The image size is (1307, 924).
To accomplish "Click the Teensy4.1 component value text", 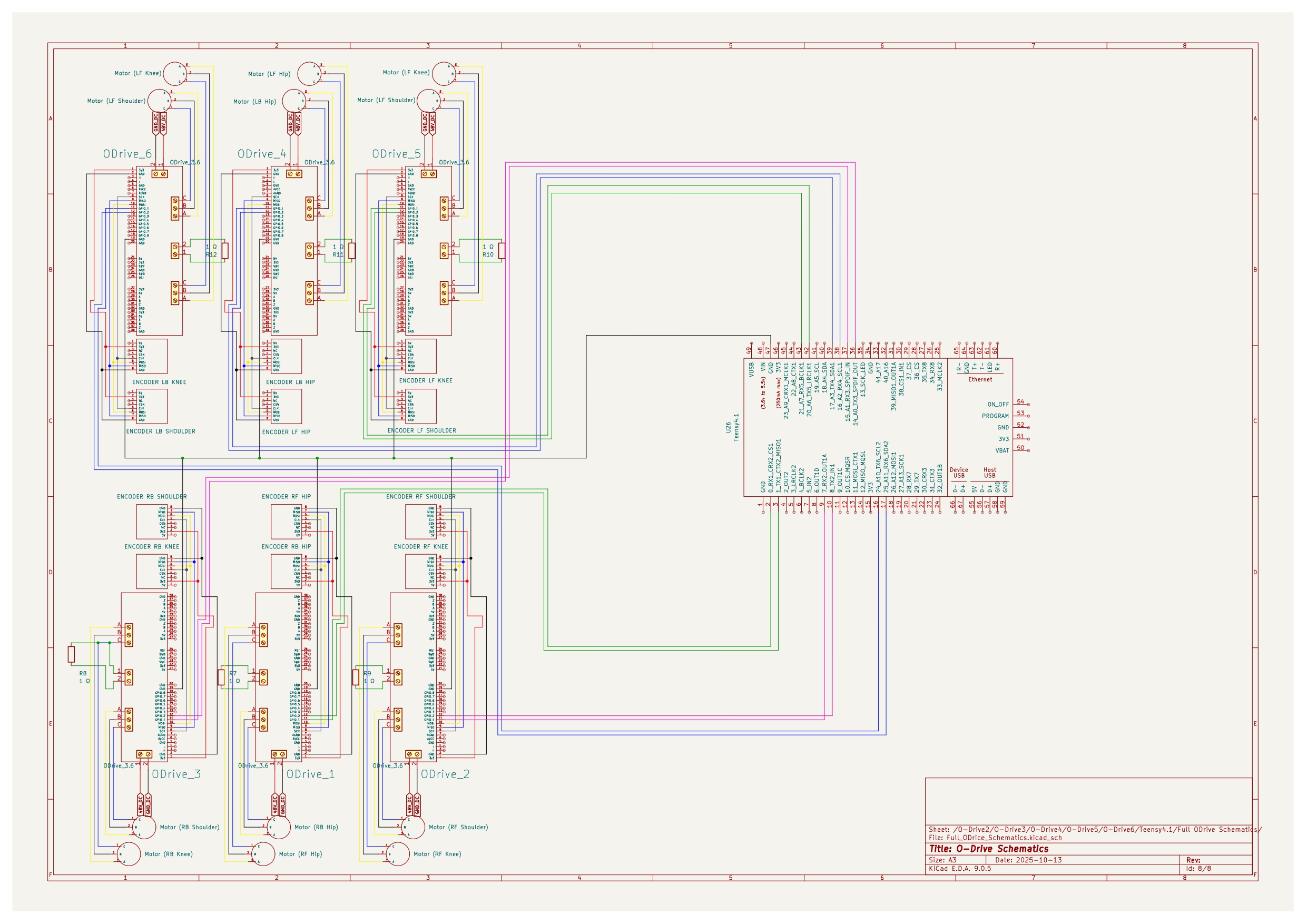I will [736, 428].
